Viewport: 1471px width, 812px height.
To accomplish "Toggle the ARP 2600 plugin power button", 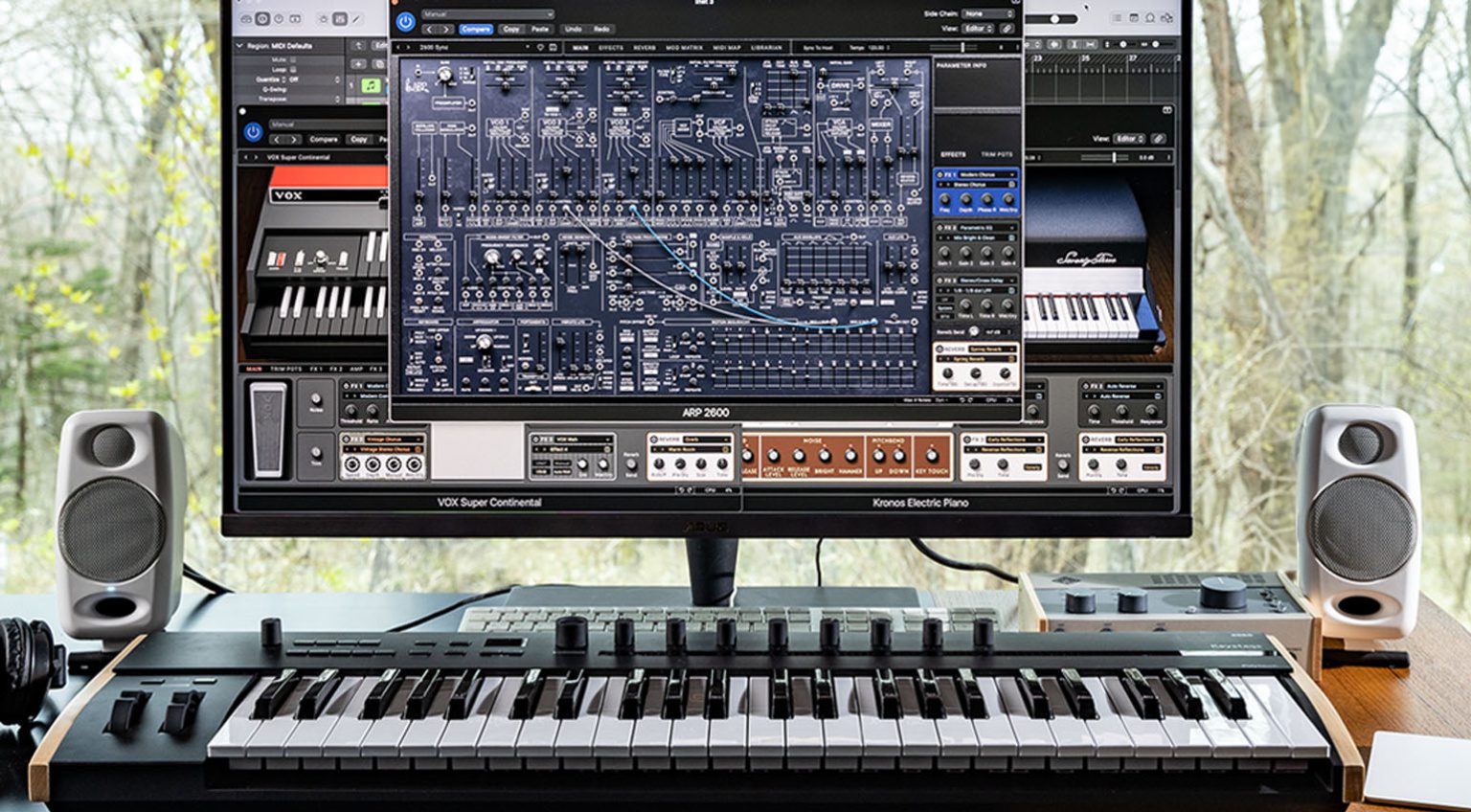I will (x=406, y=21).
